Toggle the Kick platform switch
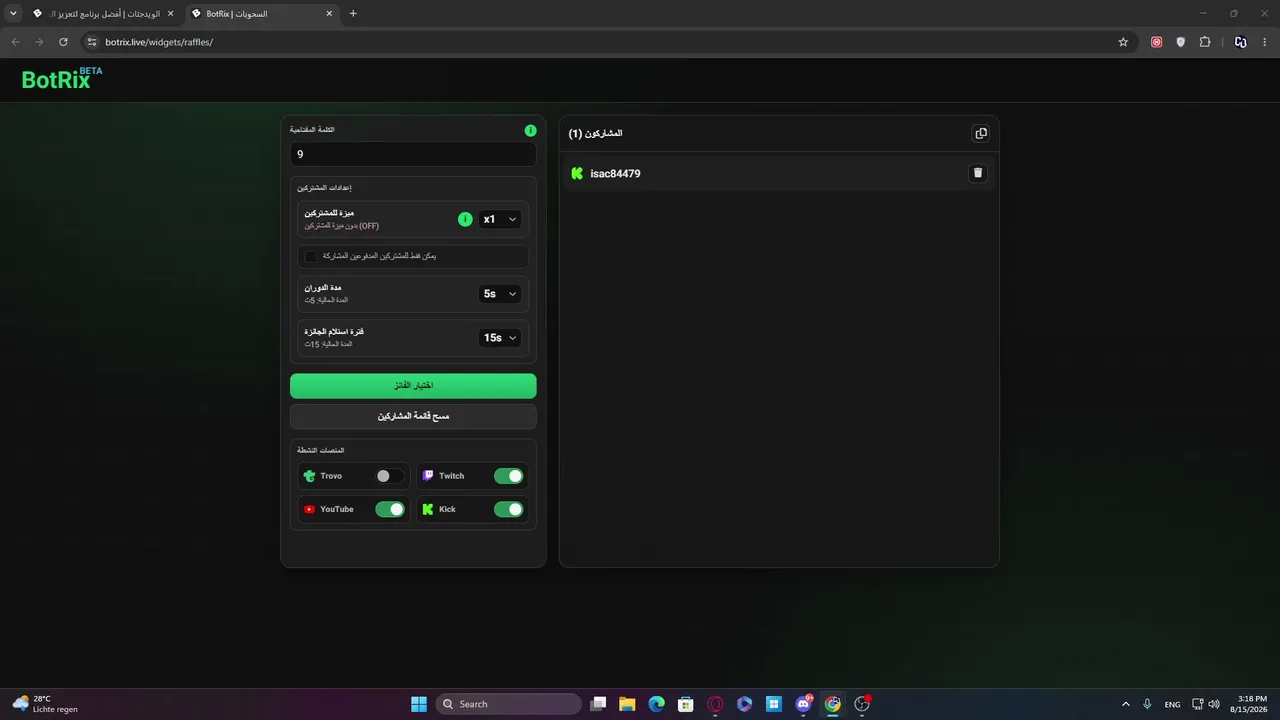 pos(509,509)
